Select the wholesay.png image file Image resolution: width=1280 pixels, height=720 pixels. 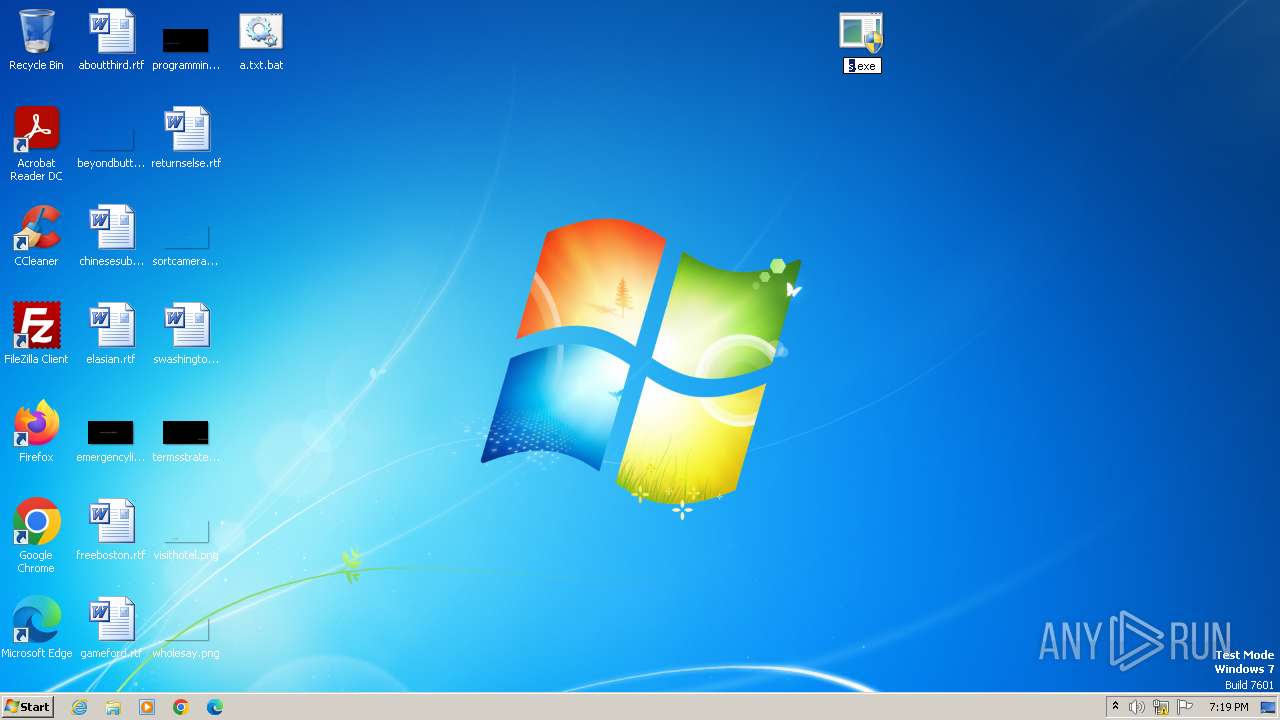click(x=186, y=629)
